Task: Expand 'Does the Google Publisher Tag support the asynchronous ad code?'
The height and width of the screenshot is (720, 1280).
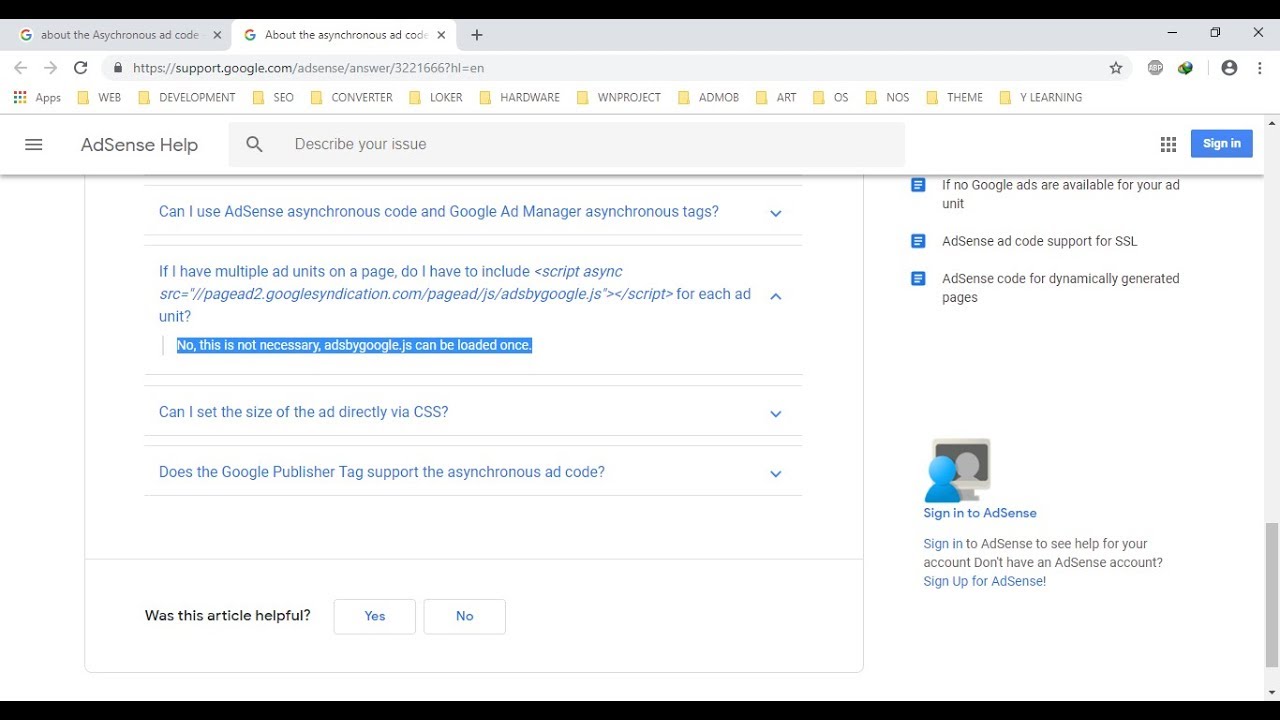Action: tap(775, 472)
